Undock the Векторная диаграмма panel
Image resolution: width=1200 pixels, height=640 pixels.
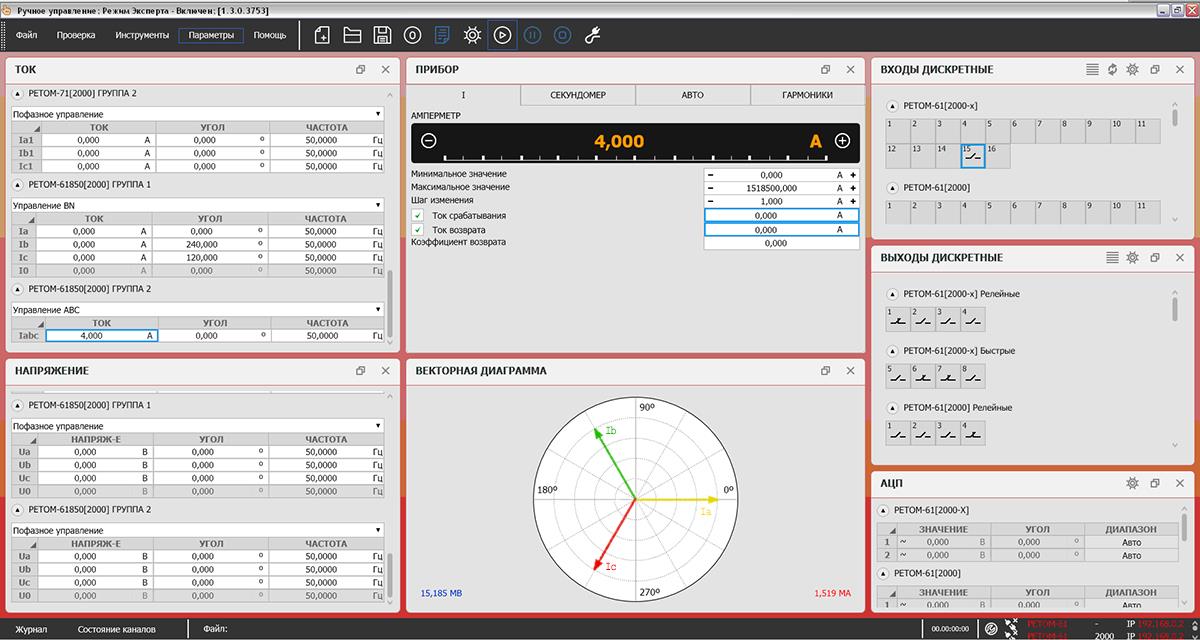tap(826, 371)
